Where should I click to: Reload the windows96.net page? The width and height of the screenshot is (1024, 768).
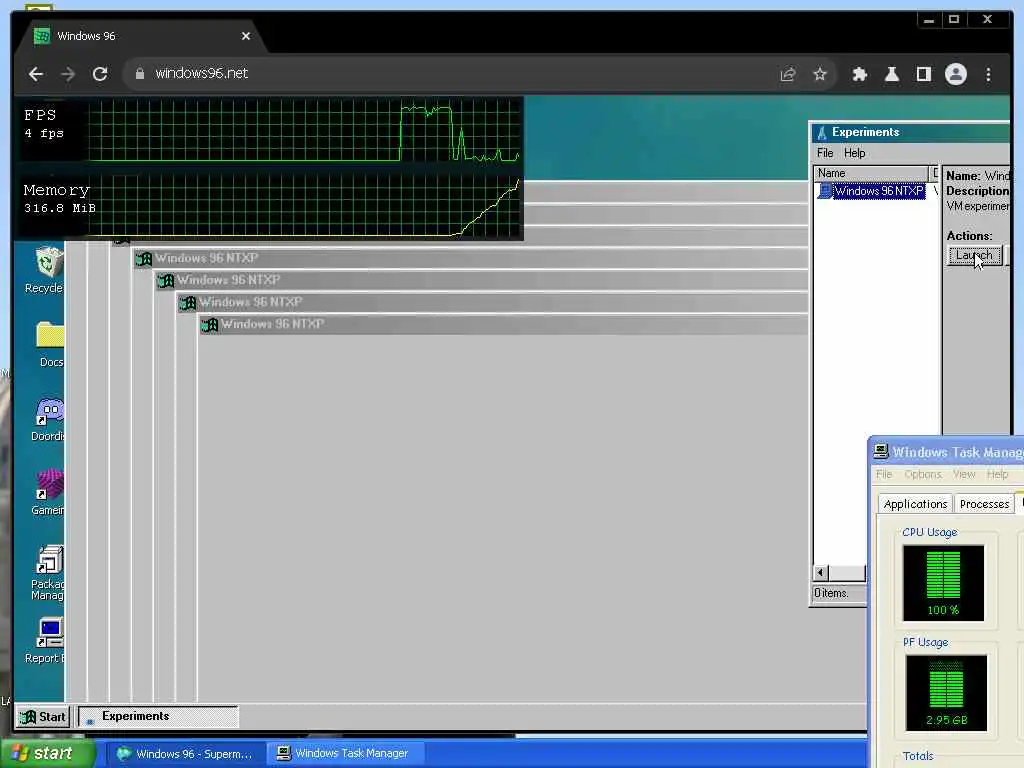click(x=100, y=74)
